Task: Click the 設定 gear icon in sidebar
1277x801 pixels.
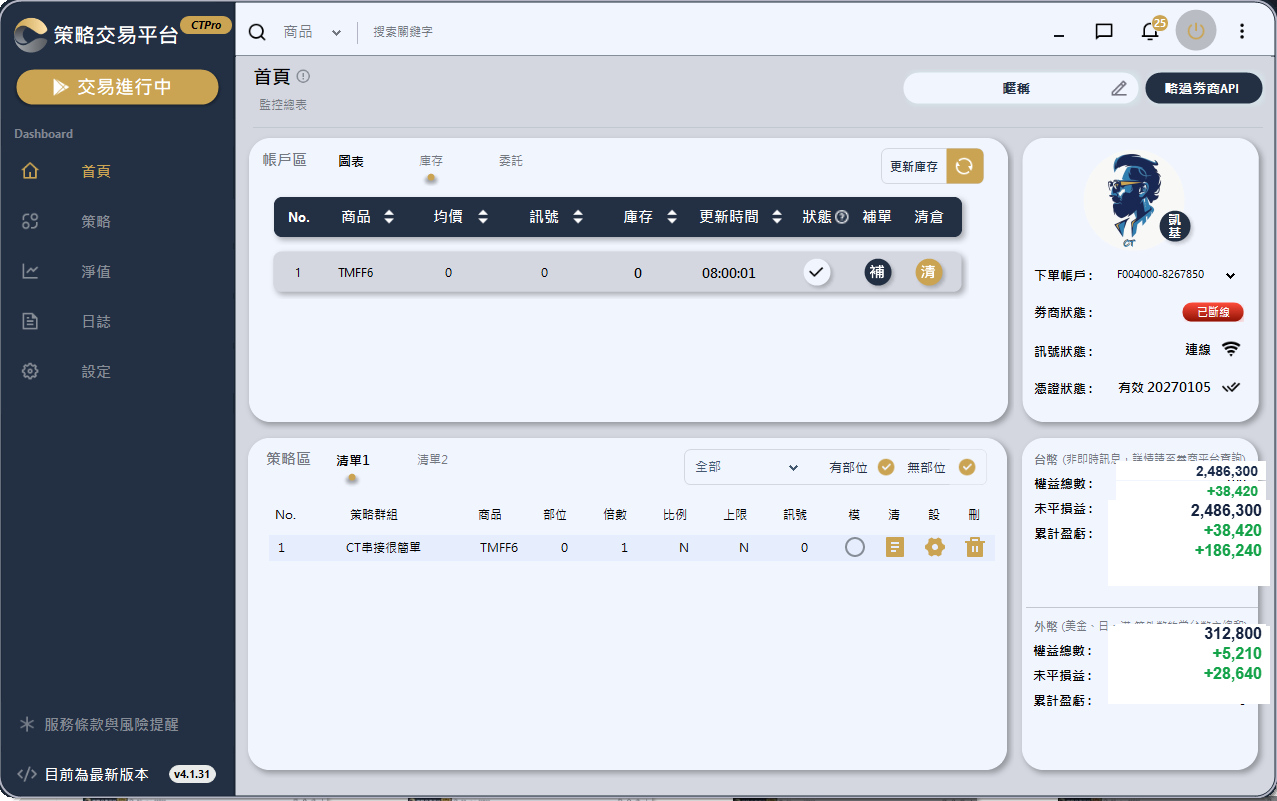Action: pos(30,371)
